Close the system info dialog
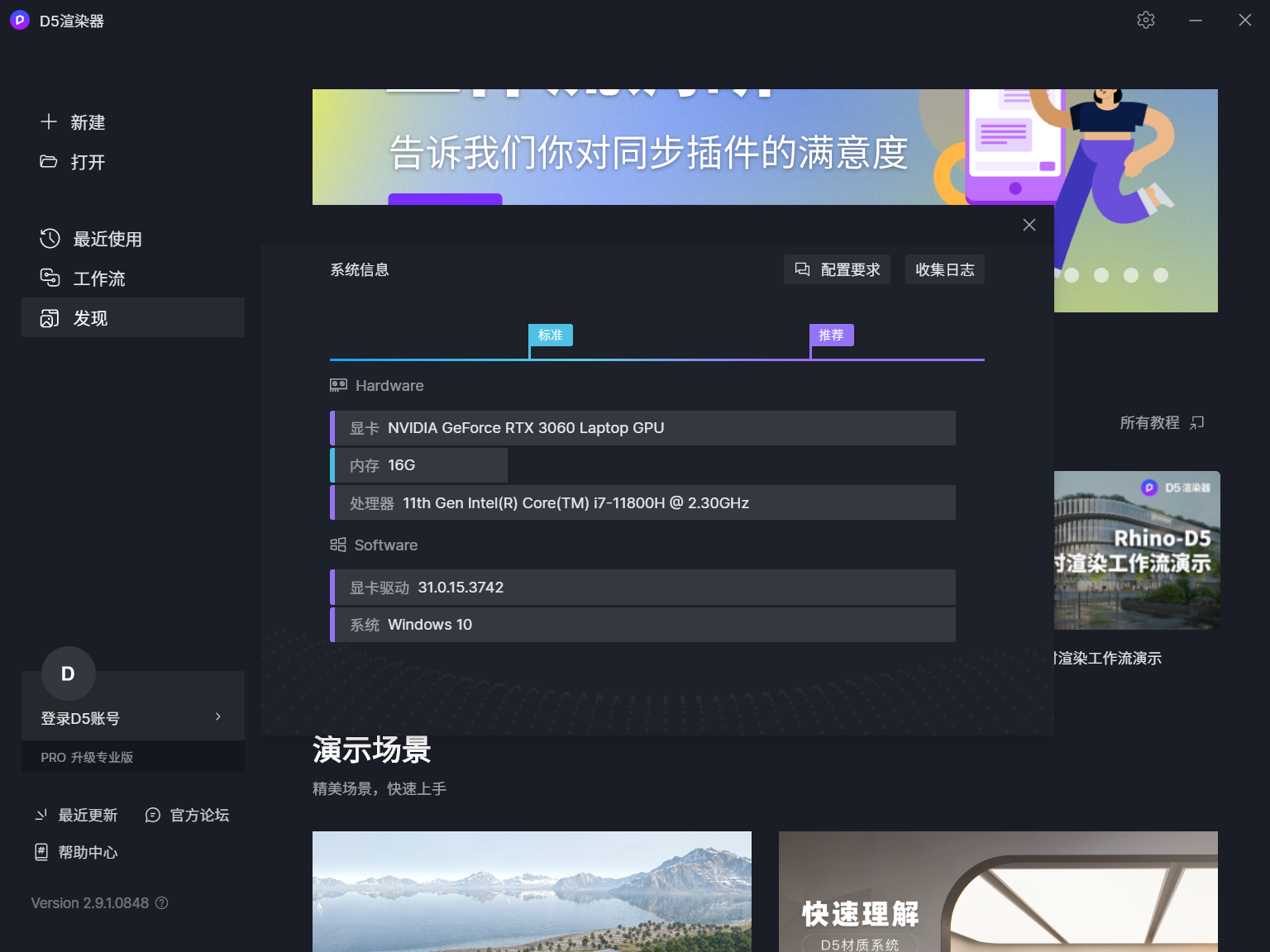This screenshot has height=952, width=1270. [1029, 225]
